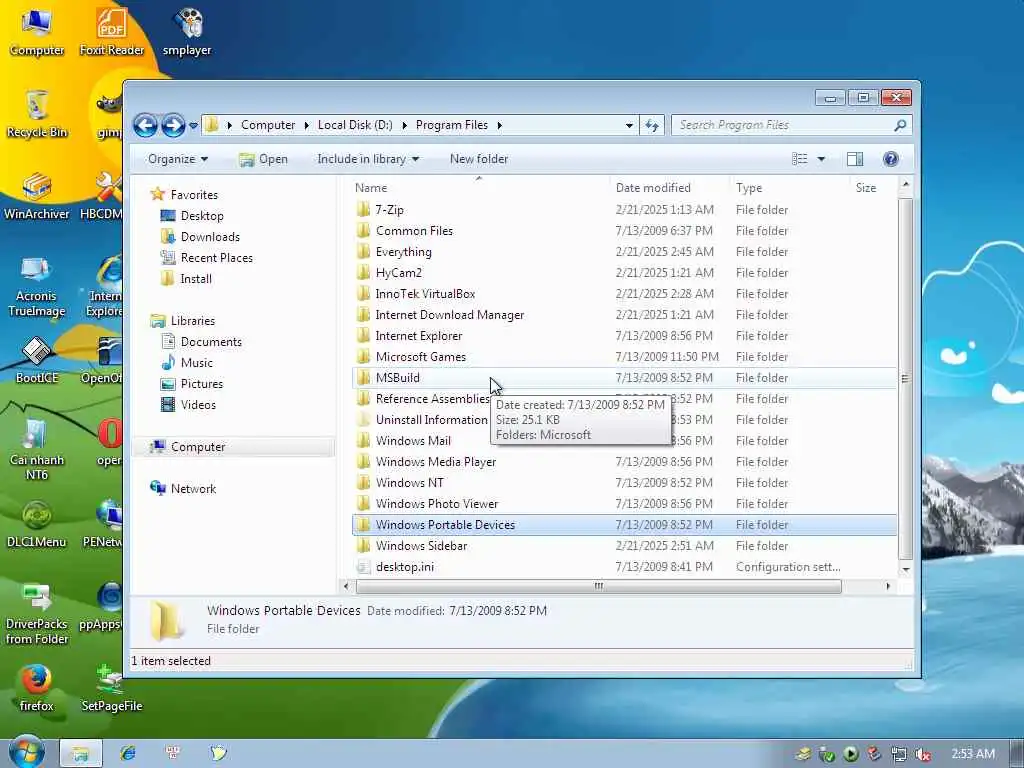Open address bar history dropdown arrow
This screenshot has width=1024, height=768.
(x=629, y=125)
